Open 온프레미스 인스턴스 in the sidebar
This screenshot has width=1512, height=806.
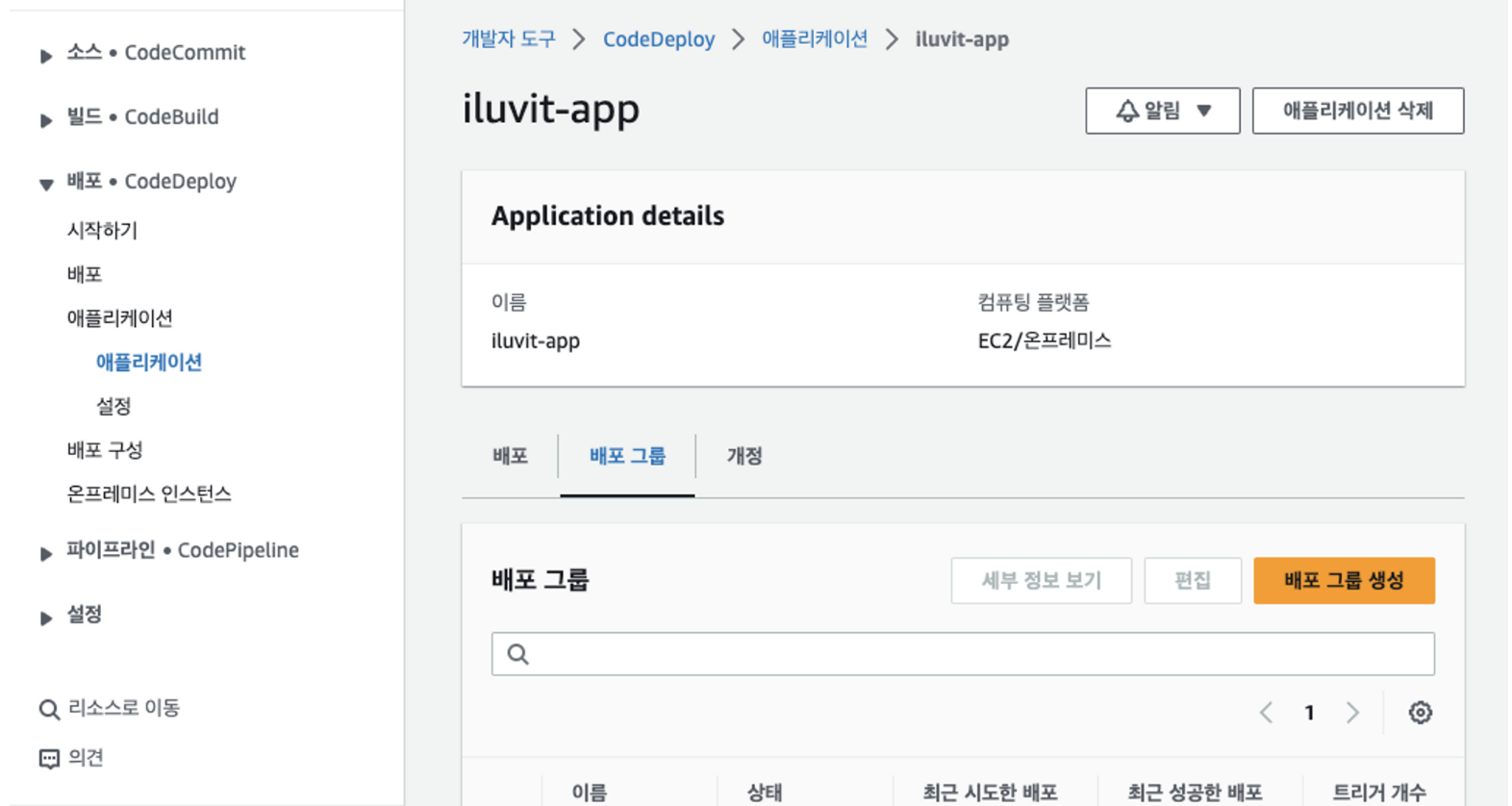click(149, 494)
